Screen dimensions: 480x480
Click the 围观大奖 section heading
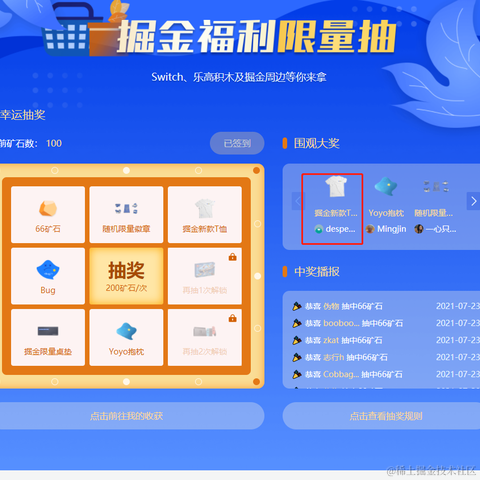(317, 143)
